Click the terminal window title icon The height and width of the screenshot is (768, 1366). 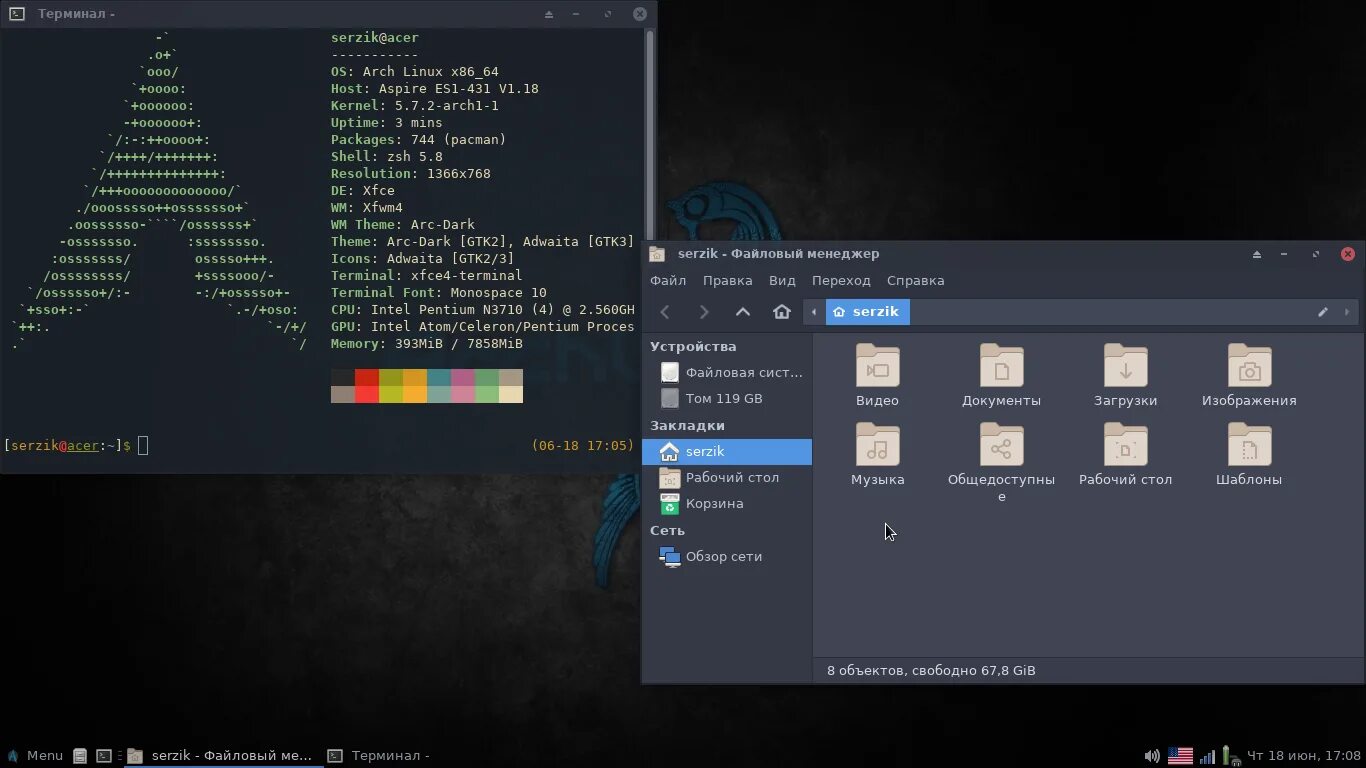click(15, 14)
